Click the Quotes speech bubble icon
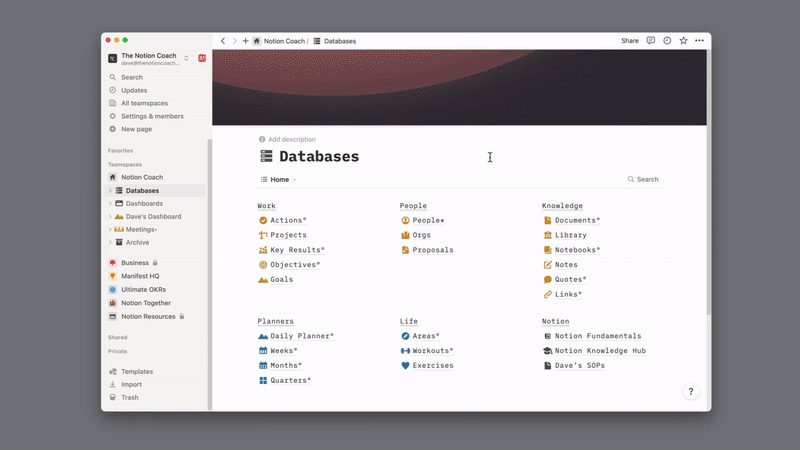Image resolution: width=800 pixels, height=450 pixels. (547, 280)
